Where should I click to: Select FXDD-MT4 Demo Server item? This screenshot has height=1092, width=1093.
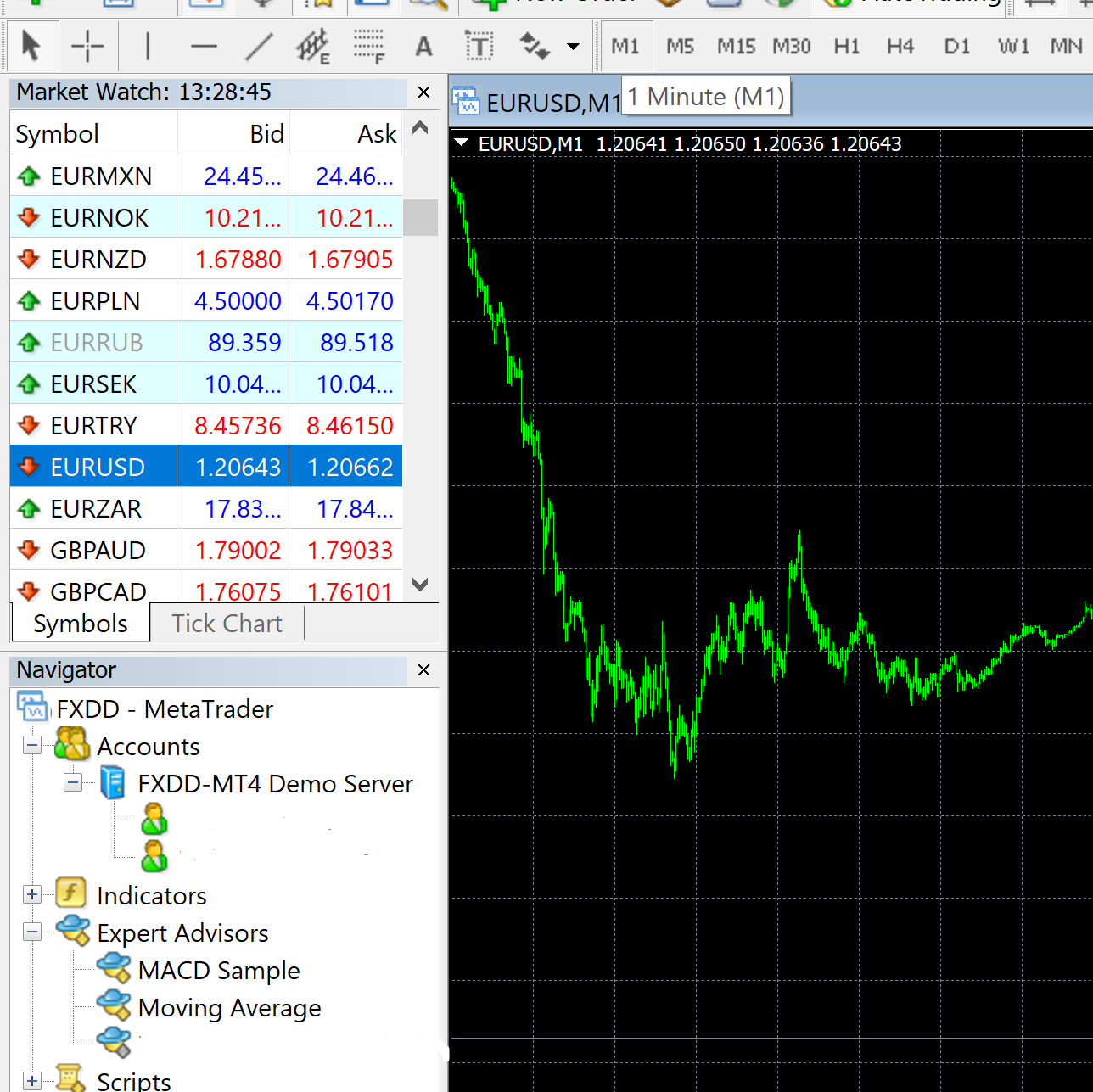275,783
